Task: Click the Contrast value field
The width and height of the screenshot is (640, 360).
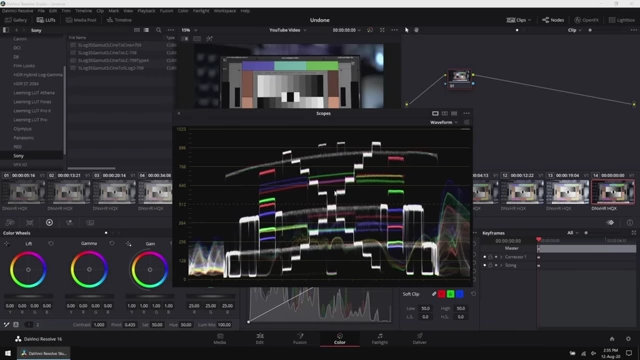Action: (99, 325)
